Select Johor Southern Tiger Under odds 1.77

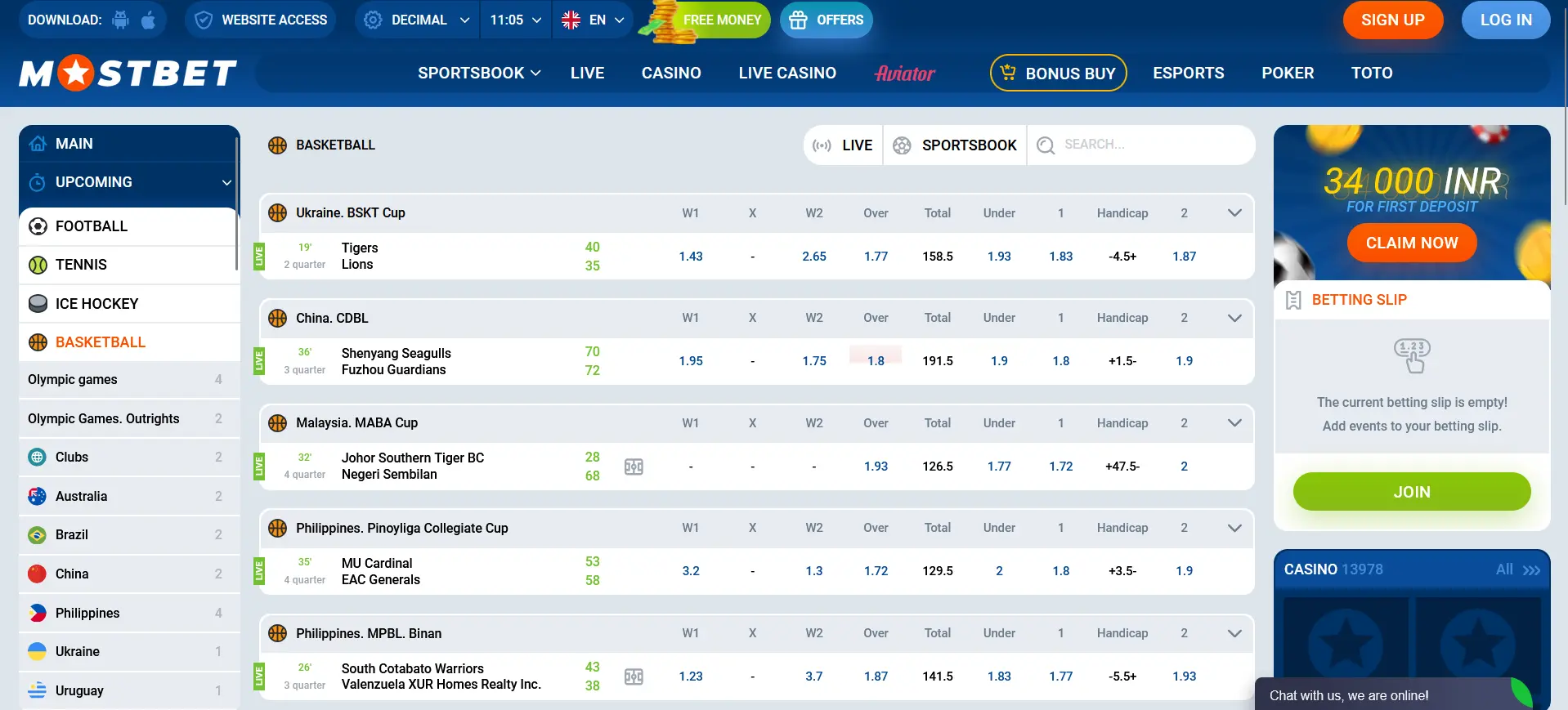pos(999,467)
